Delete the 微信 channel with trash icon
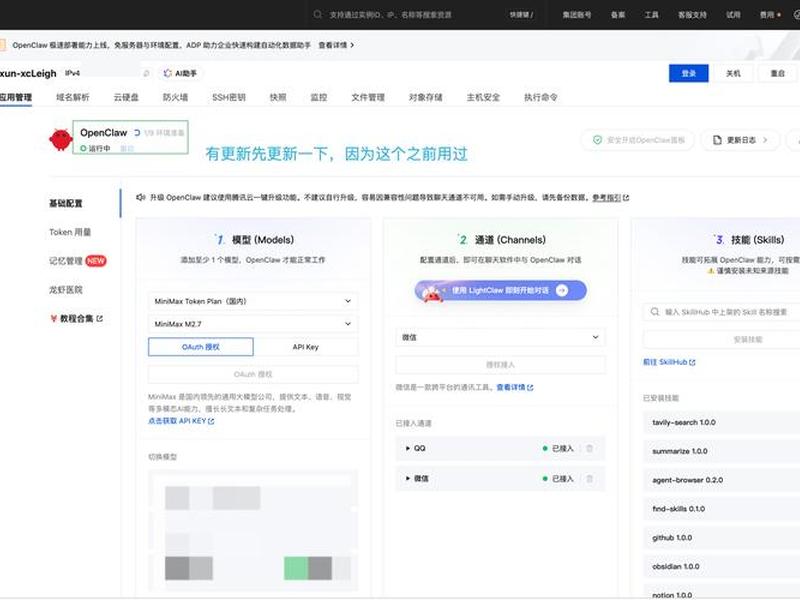800x600 pixels. click(x=589, y=479)
